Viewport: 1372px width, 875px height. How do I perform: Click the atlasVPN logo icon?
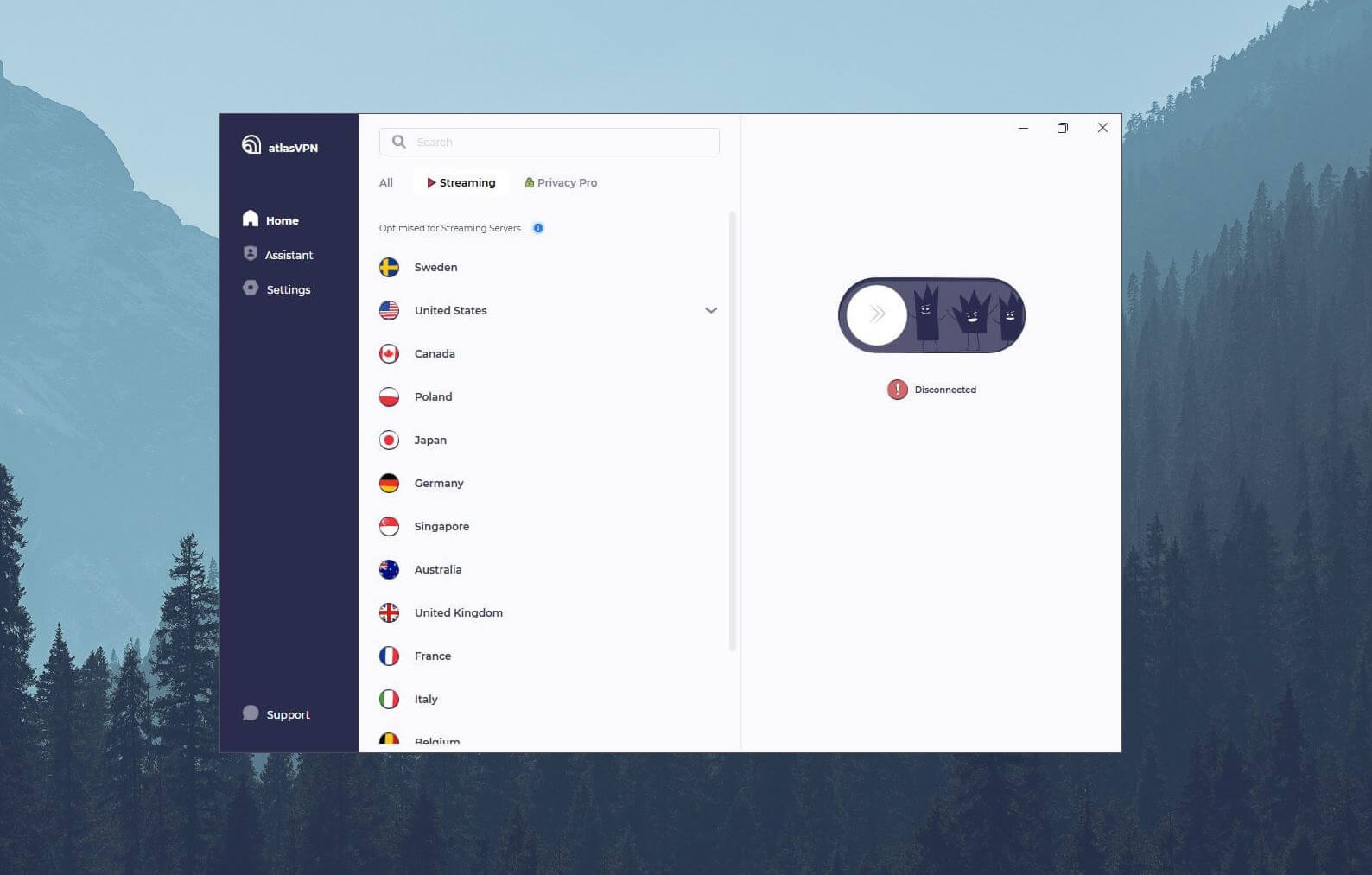(251, 144)
